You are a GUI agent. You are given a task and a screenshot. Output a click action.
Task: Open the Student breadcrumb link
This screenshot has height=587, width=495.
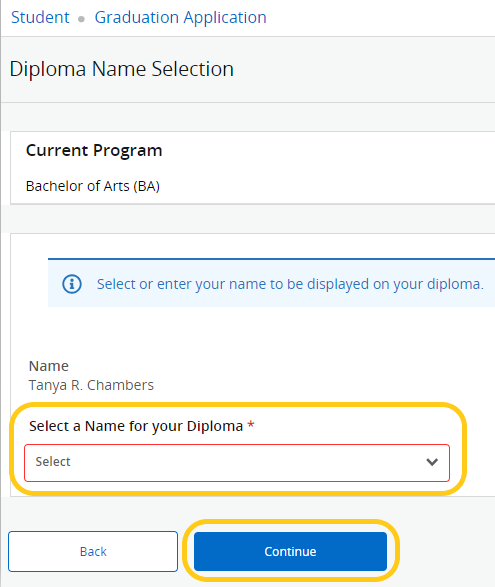pos(40,17)
